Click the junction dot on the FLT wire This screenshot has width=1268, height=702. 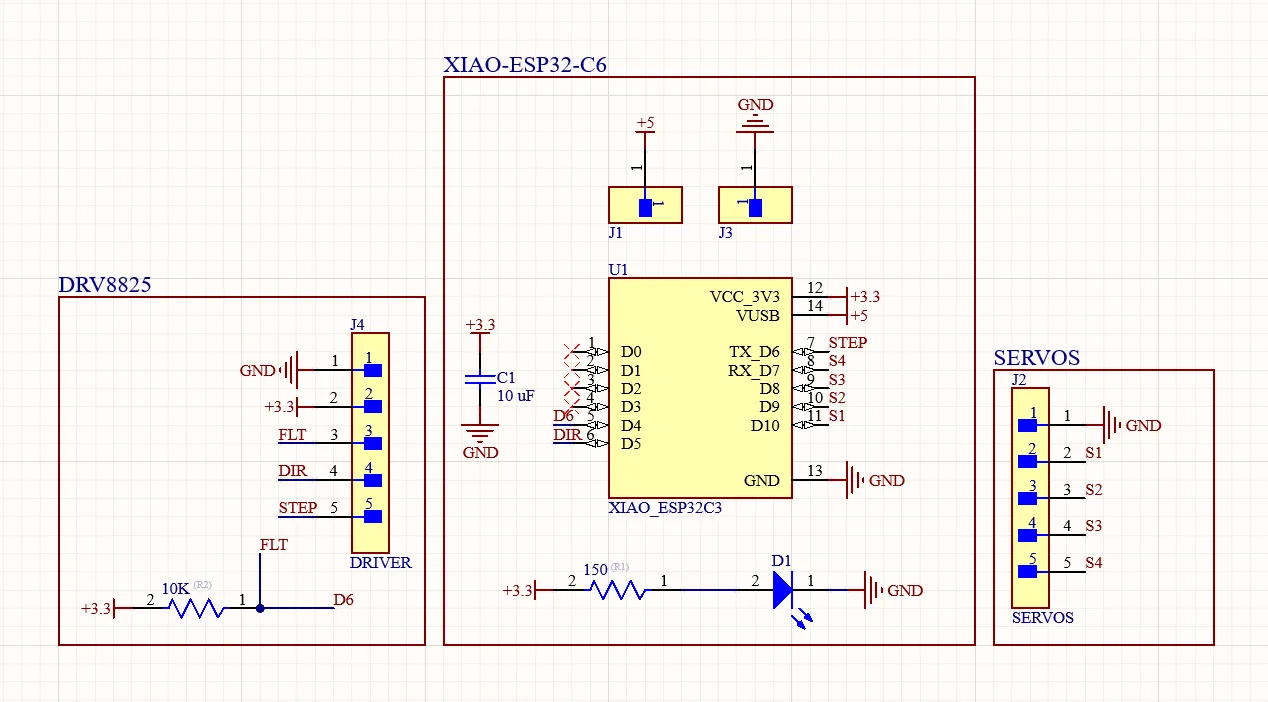(x=260, y=607)
